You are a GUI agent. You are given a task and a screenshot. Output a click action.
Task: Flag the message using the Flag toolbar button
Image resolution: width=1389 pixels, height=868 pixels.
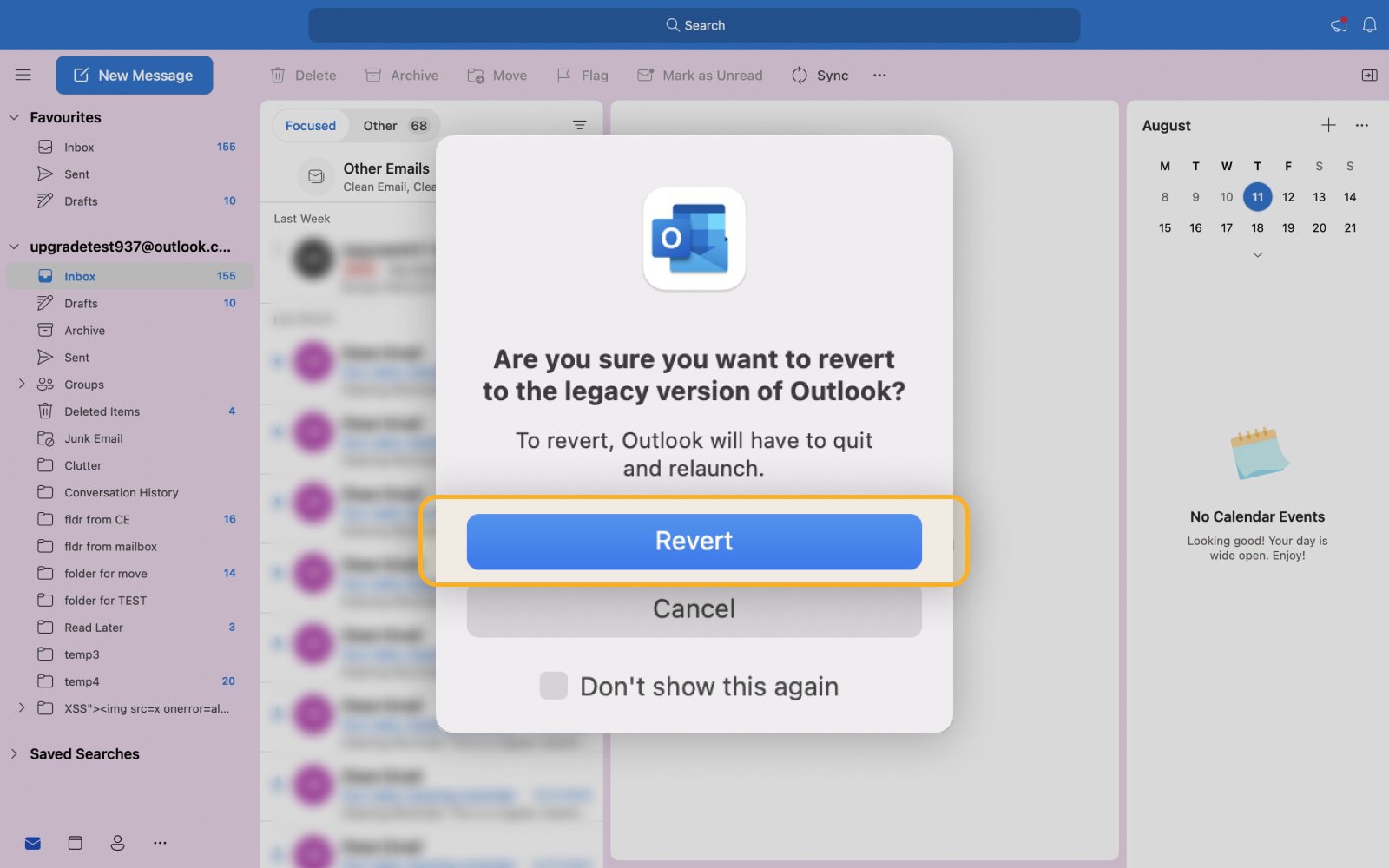click(583, 76)
